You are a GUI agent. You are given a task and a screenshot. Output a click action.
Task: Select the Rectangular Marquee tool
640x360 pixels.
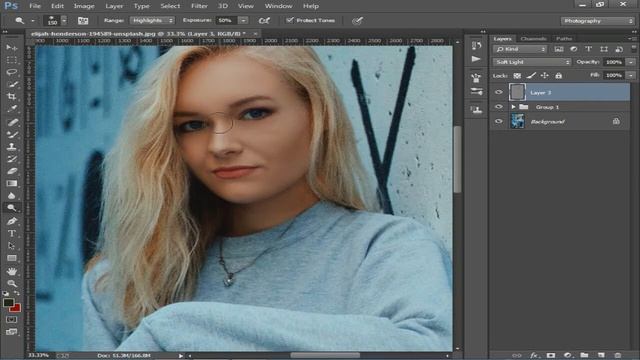(x=11, y=60)
